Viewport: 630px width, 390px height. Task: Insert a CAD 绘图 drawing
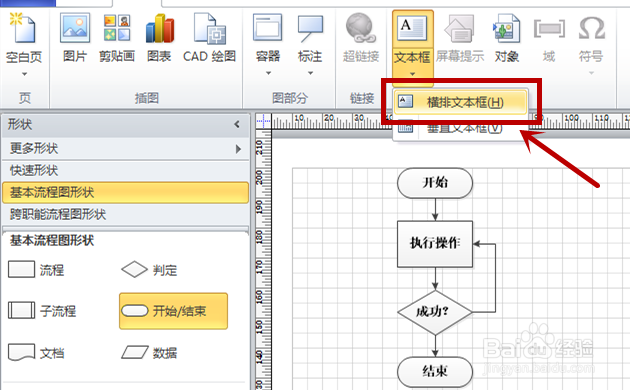209,38
